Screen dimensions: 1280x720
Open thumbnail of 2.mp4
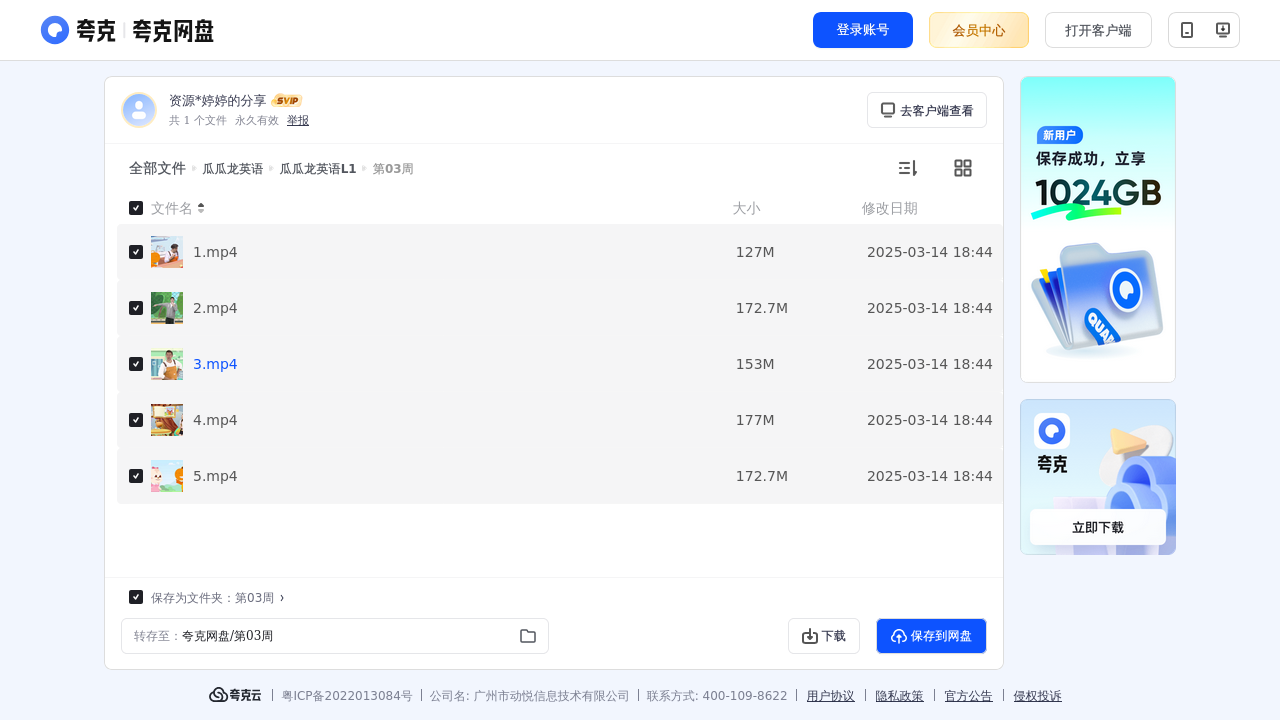(x=167, y=308)
